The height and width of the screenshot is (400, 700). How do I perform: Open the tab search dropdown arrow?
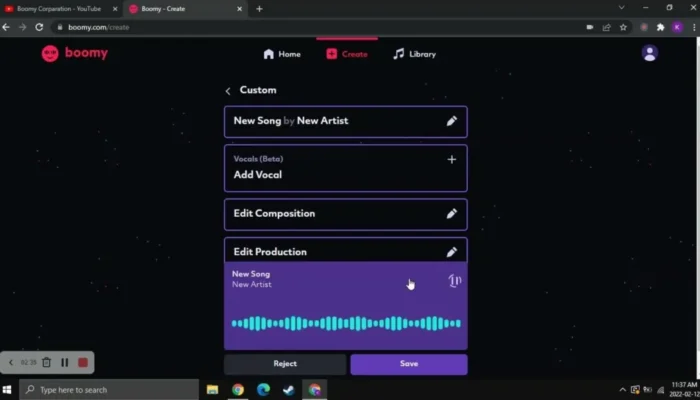coord(621,8)
